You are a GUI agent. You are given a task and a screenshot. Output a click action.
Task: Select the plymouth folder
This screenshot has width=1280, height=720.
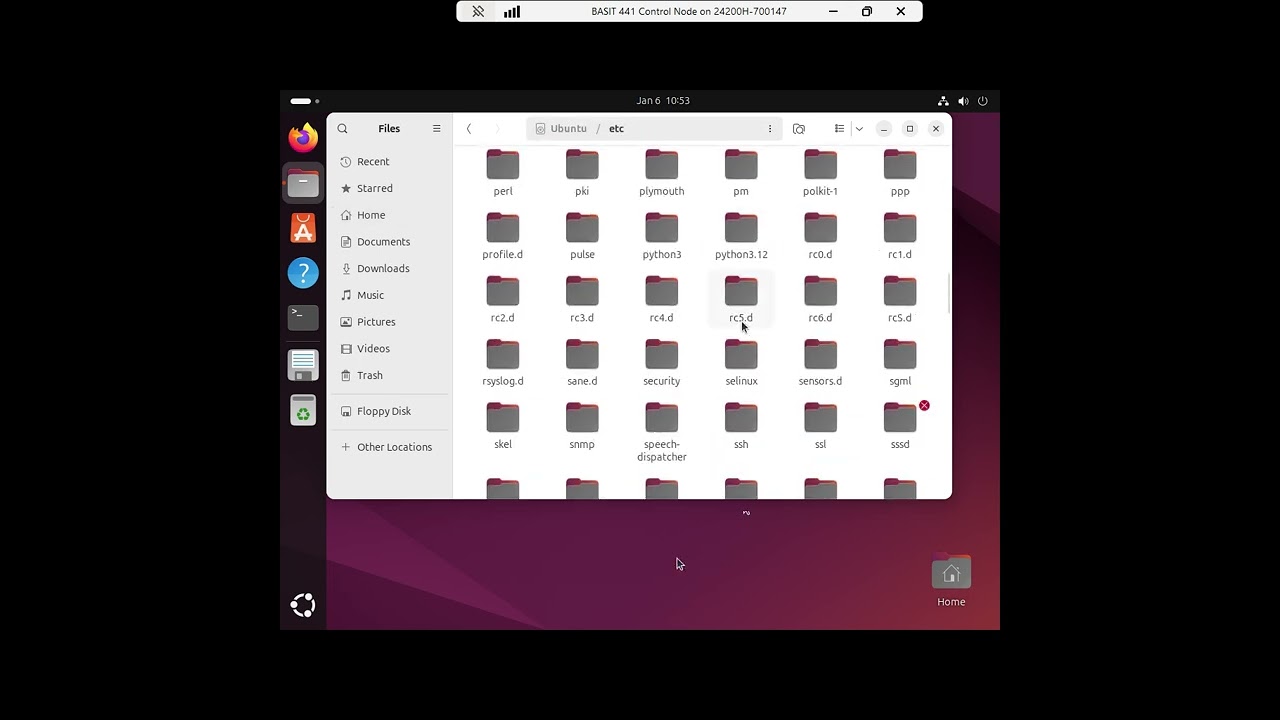(x=662, y=173)
